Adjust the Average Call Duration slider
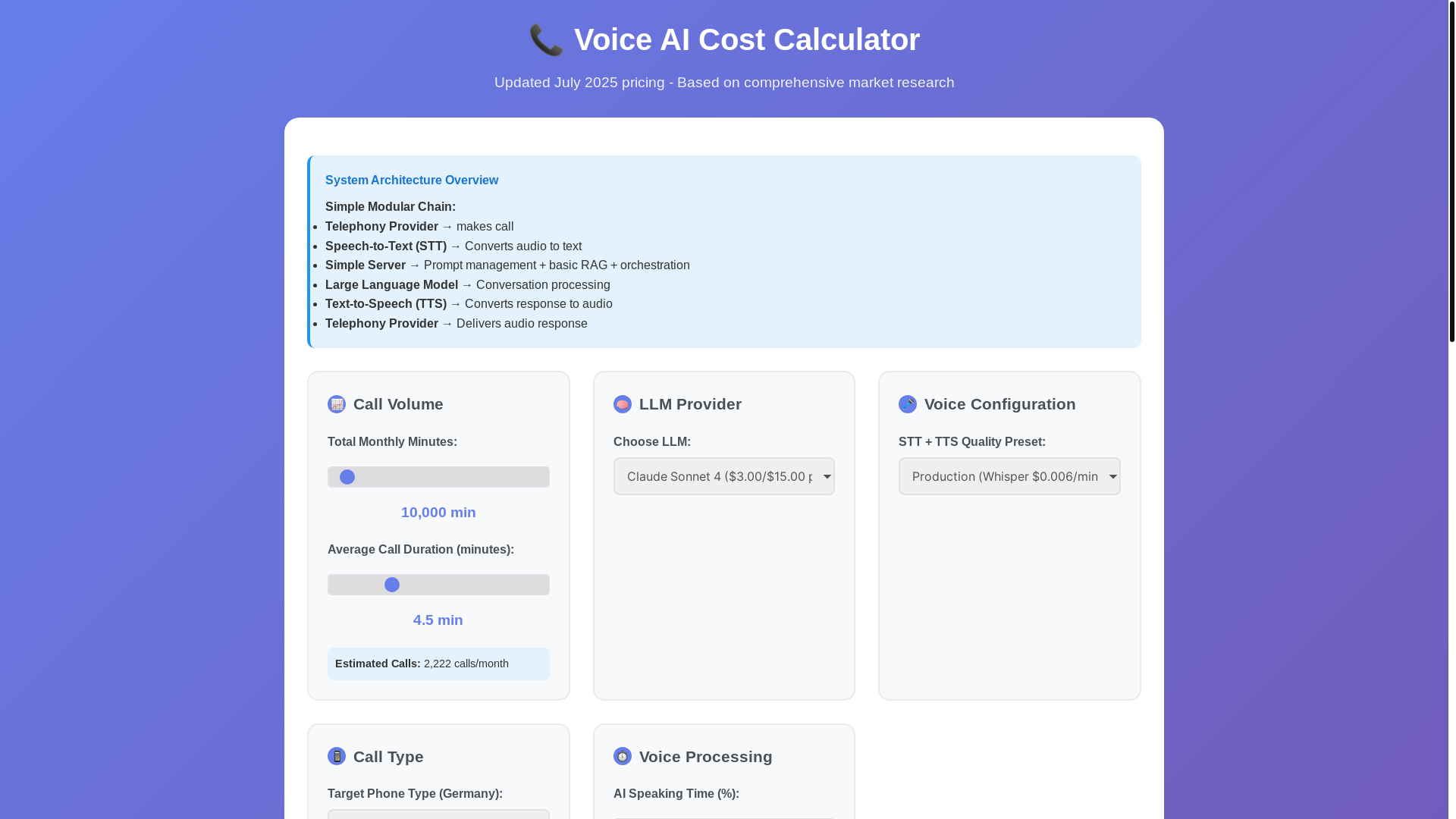 [438, 585]
